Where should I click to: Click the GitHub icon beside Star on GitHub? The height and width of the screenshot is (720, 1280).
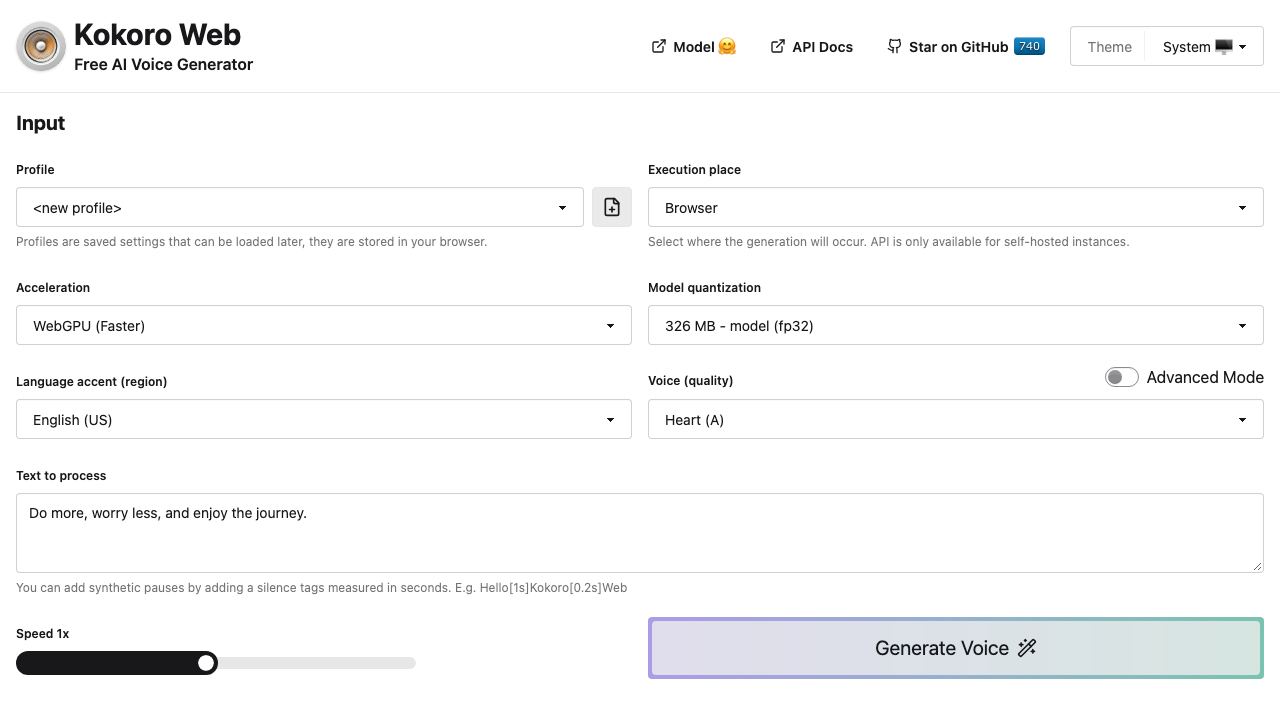point(894,46)
